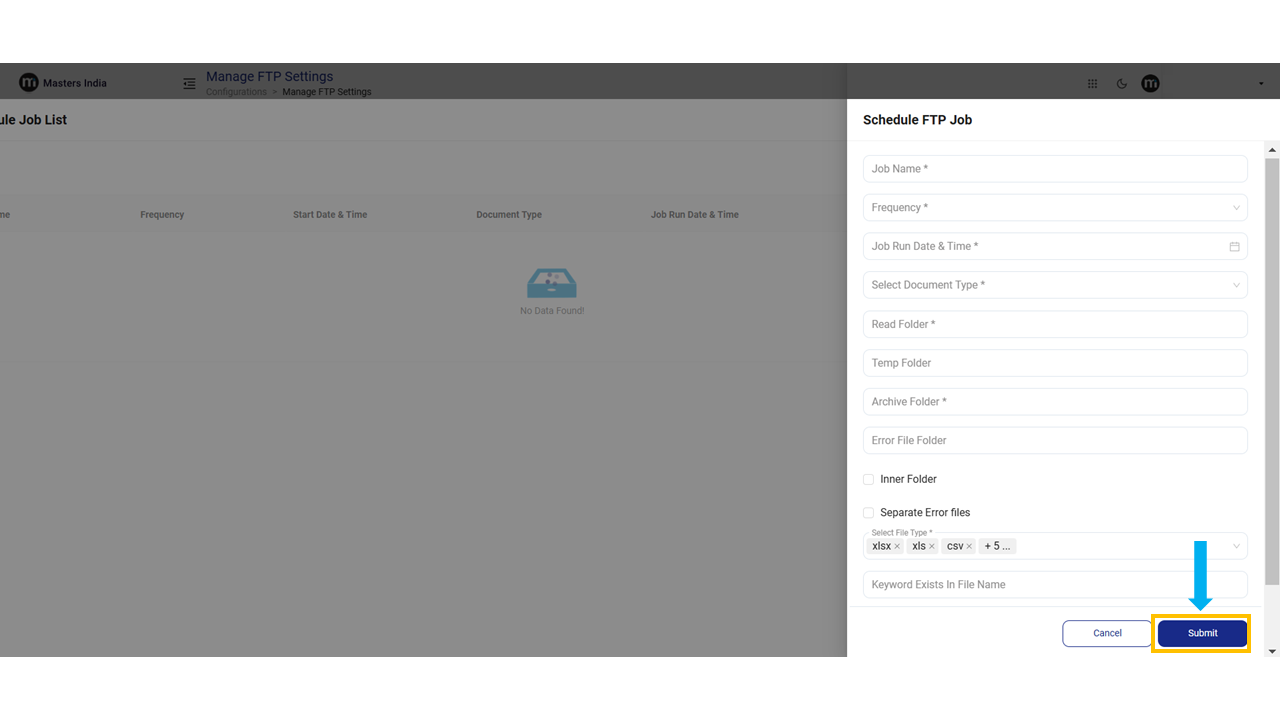
Task: Open the account dropdown caret in header
Action: [1261, 84]
